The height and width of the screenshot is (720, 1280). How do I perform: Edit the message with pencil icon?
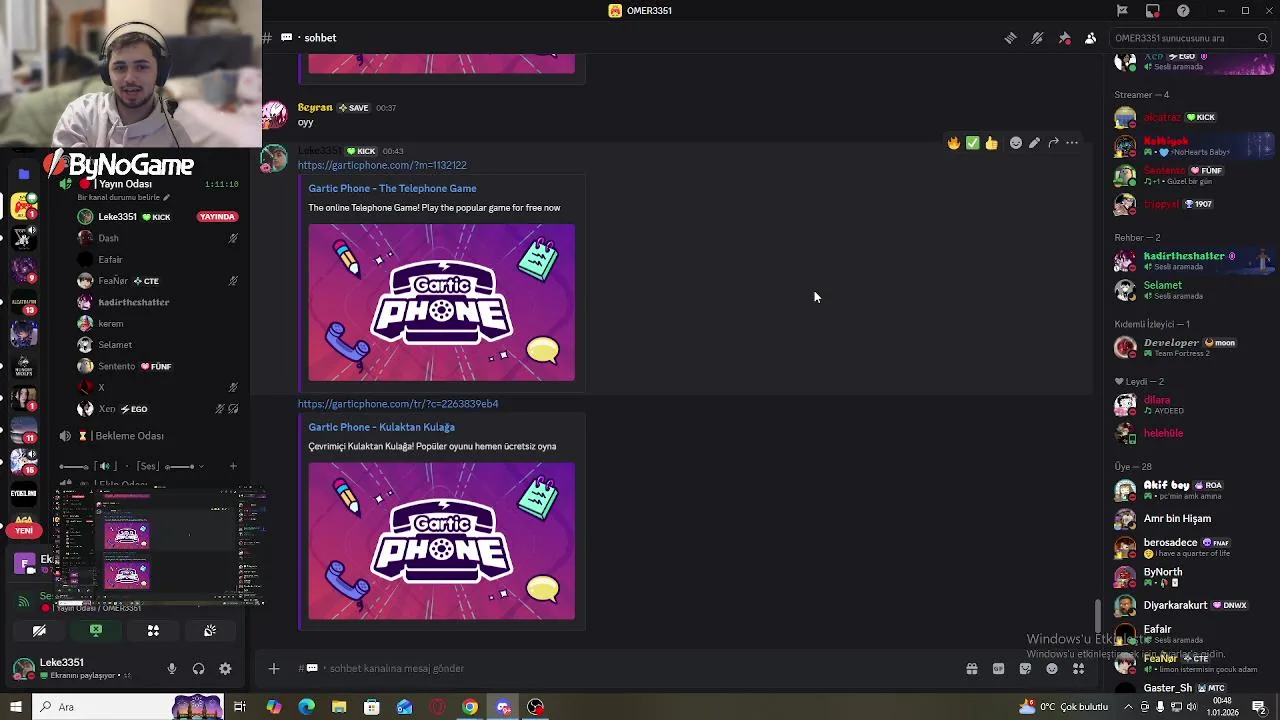point(1034,143)
